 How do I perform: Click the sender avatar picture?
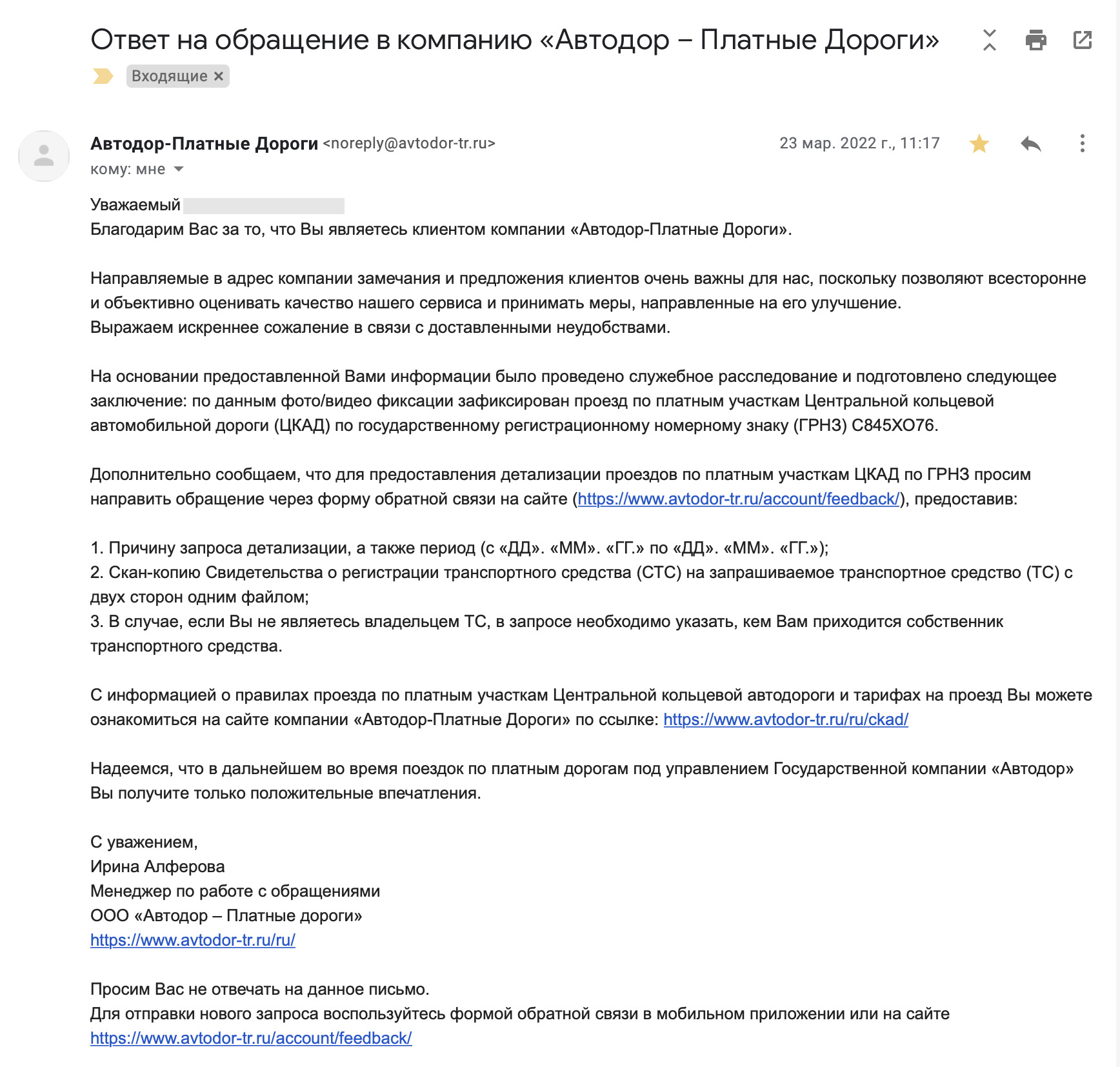[44, 156]
